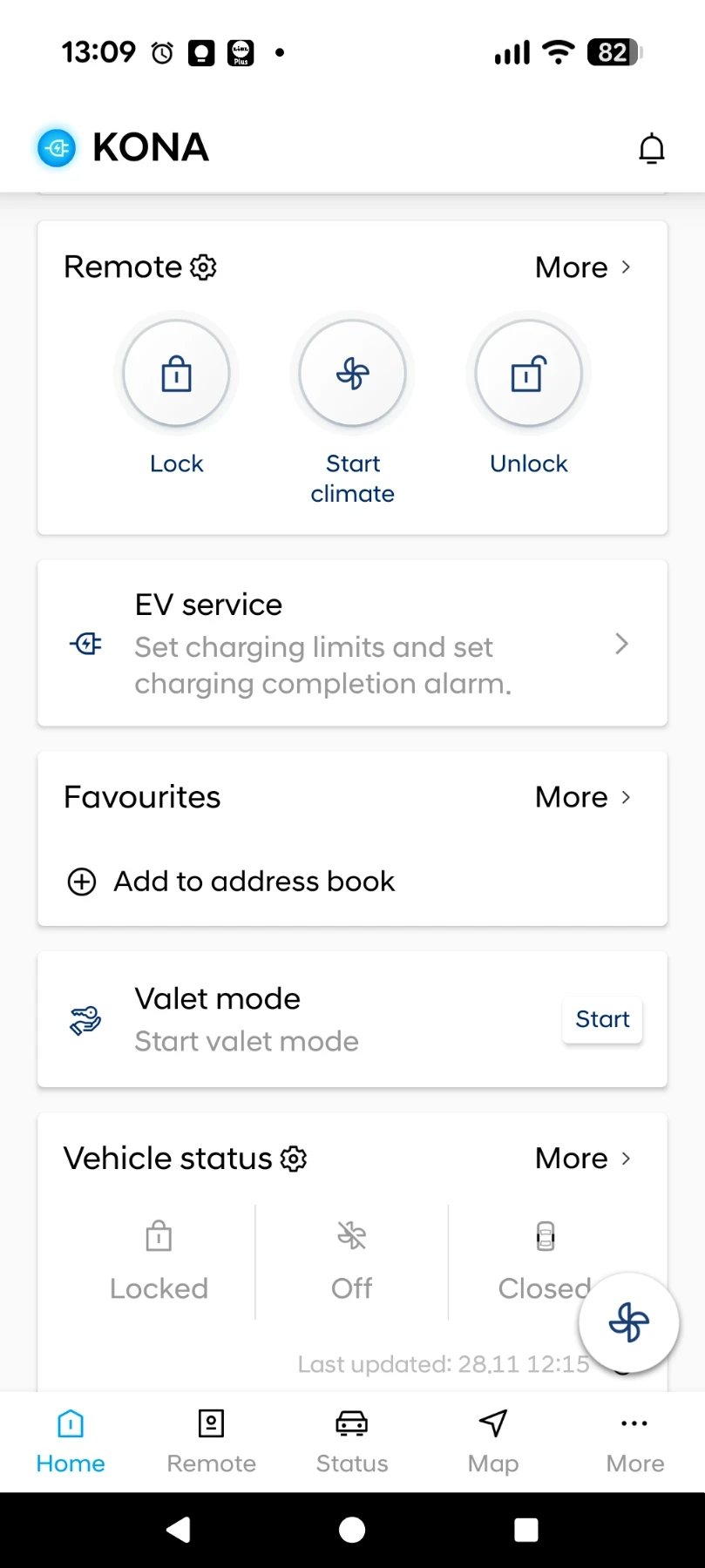Viewport: 705px width, 1568px height.
Task: Tap the Locked door status tile
Action: coord(159,1260)
